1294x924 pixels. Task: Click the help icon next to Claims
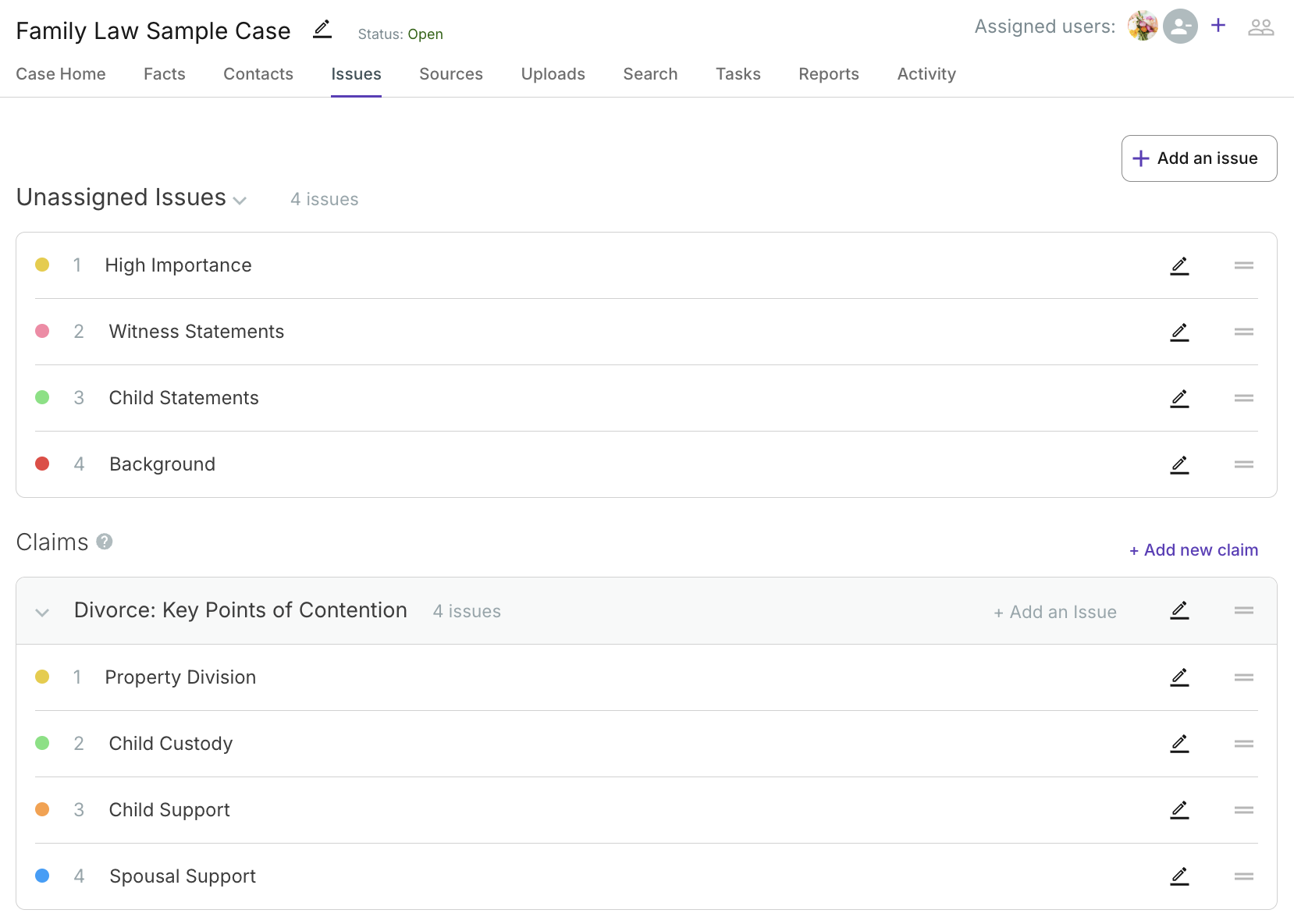(105, 542)
